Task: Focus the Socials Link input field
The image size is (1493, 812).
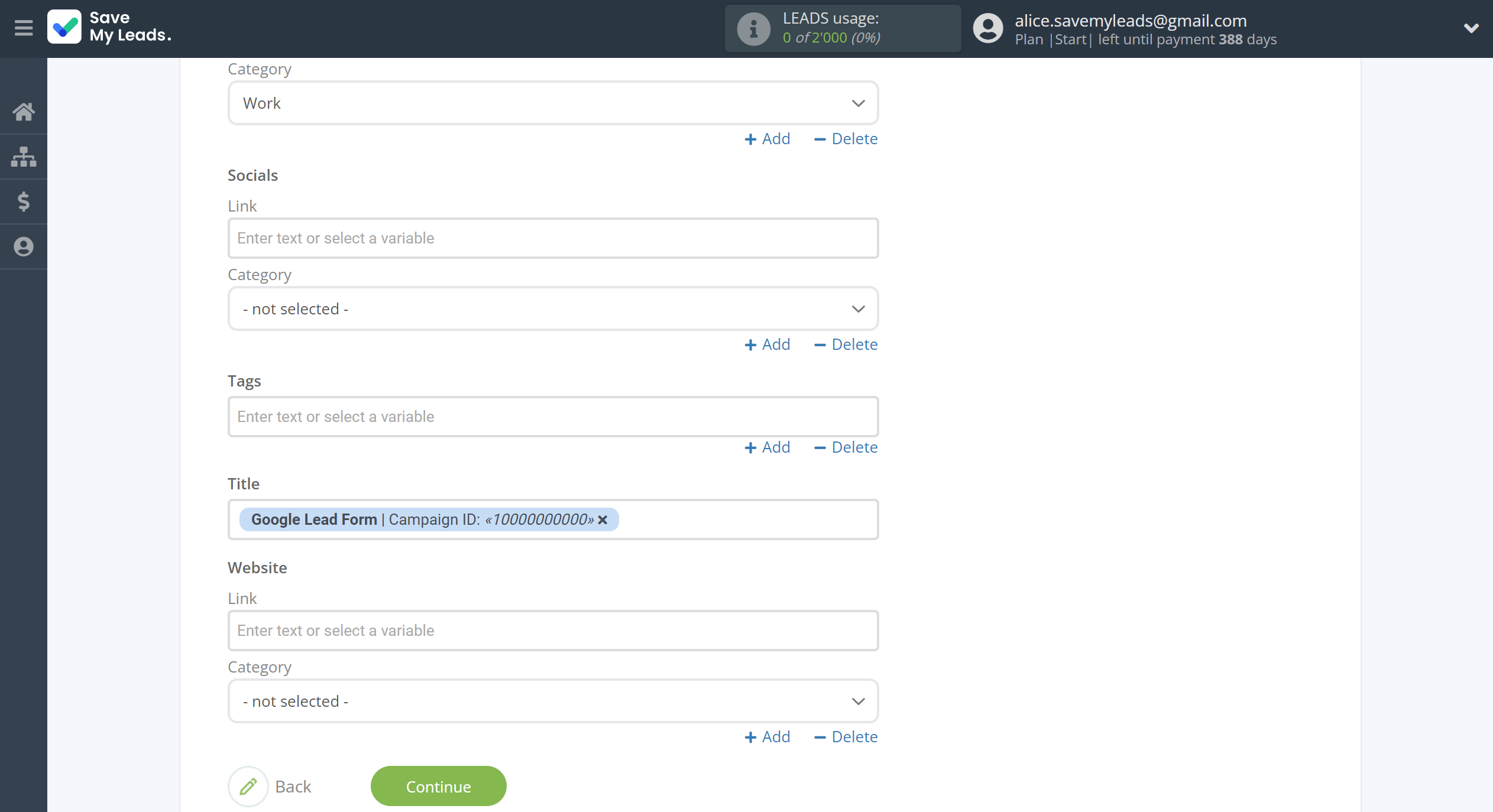Action: tap(553, 238)
